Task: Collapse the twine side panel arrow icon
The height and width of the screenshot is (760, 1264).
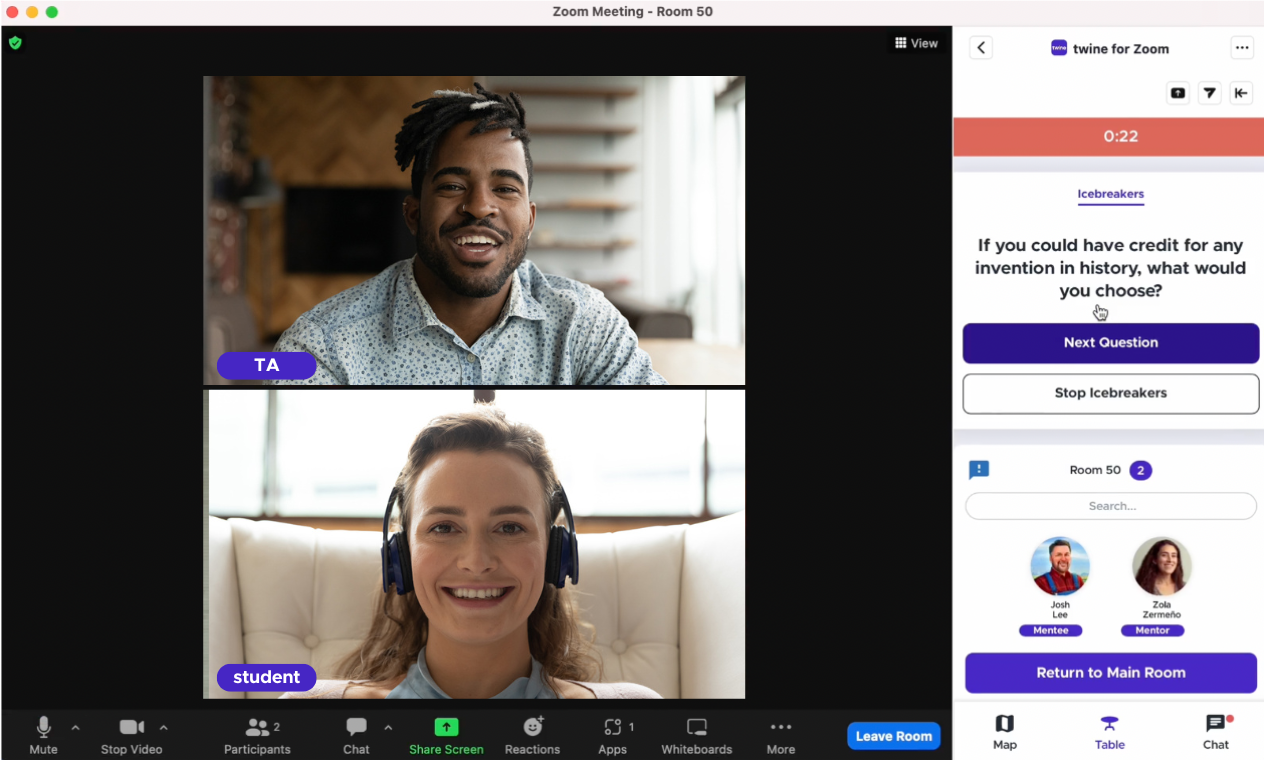Action: pyautogui.click(x=1241, y=93)
